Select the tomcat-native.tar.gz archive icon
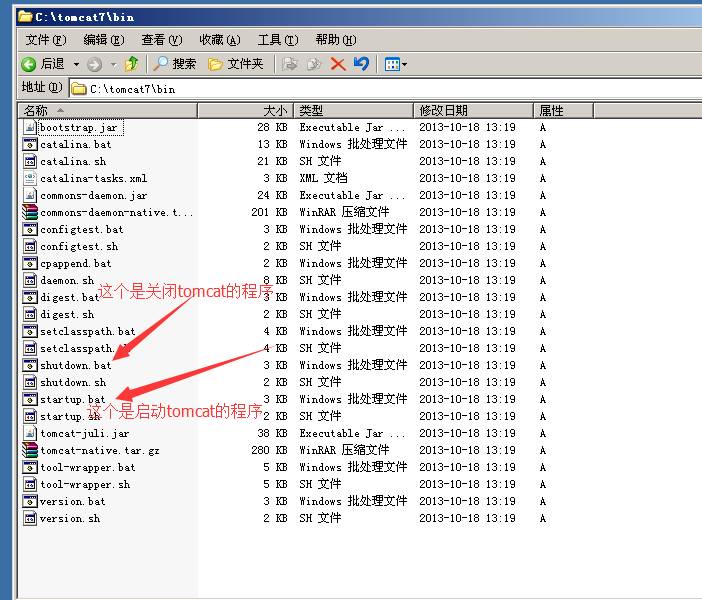 click(30, 450)
